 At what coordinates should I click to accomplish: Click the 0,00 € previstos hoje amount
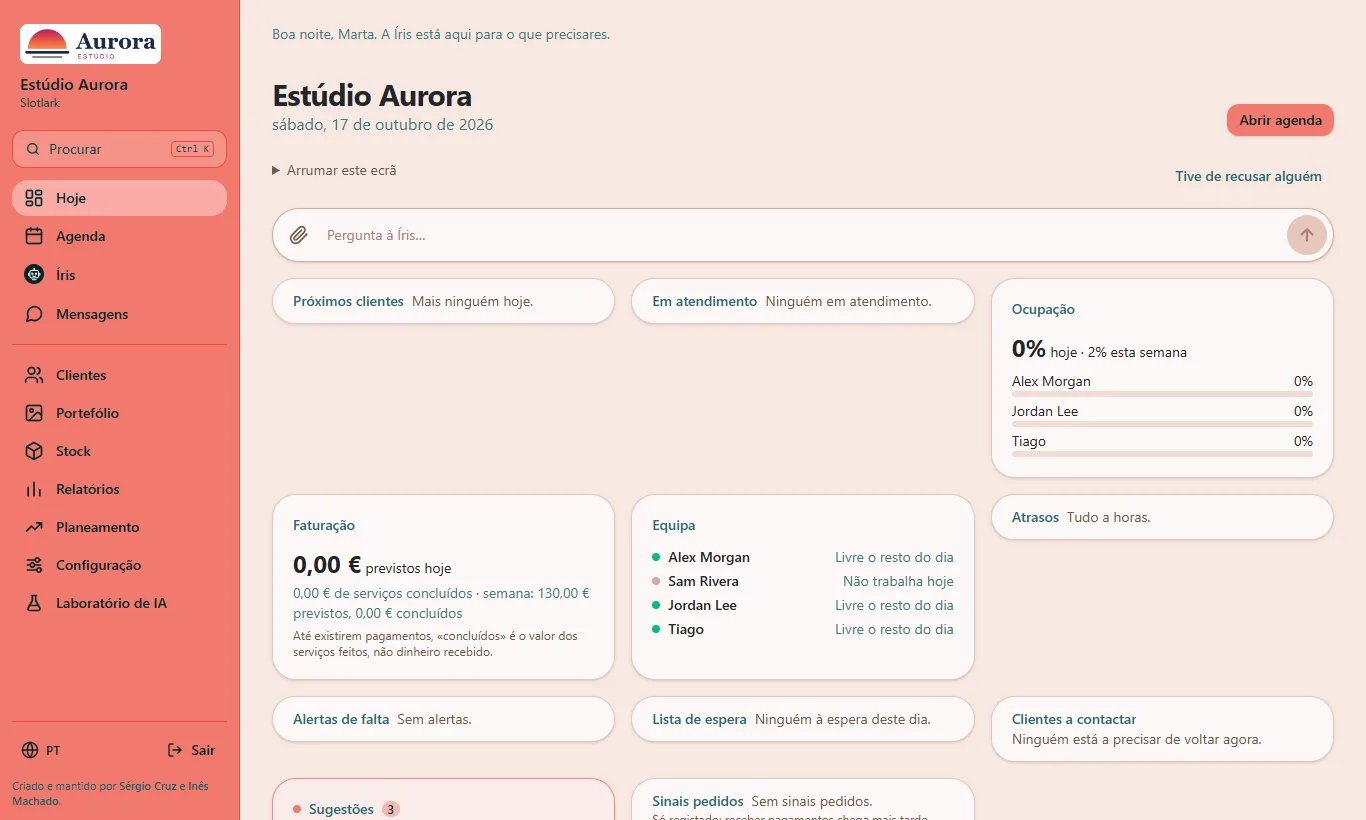point(372,565)
